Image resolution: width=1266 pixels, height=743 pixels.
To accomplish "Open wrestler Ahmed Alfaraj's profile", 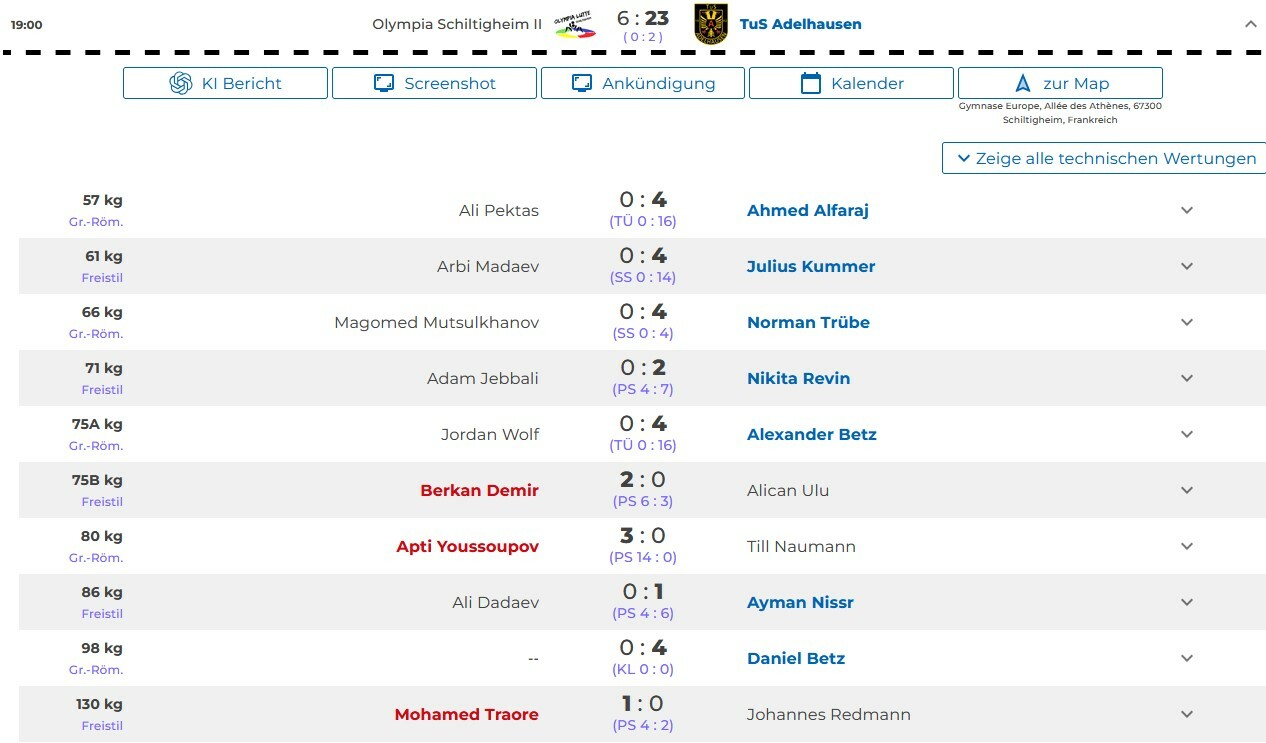I will click(x=807, y=211).
